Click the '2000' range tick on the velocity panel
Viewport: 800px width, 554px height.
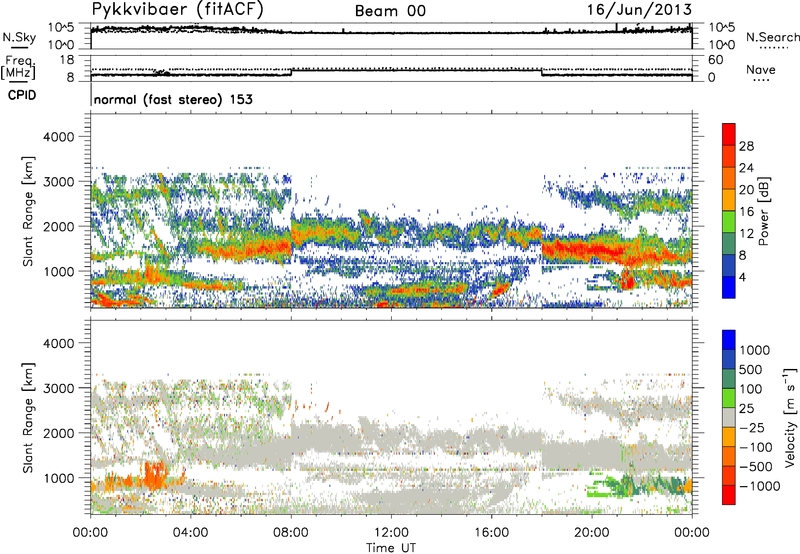click(x=58, y=433)
